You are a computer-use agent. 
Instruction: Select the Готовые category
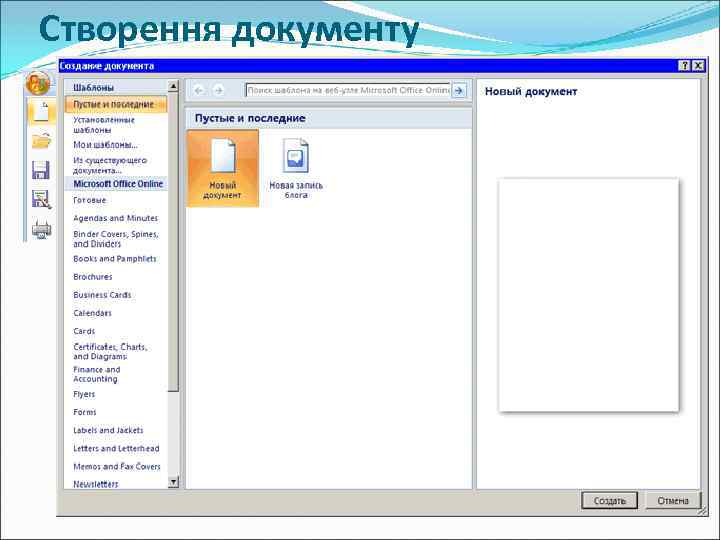[x=90, y=200]
